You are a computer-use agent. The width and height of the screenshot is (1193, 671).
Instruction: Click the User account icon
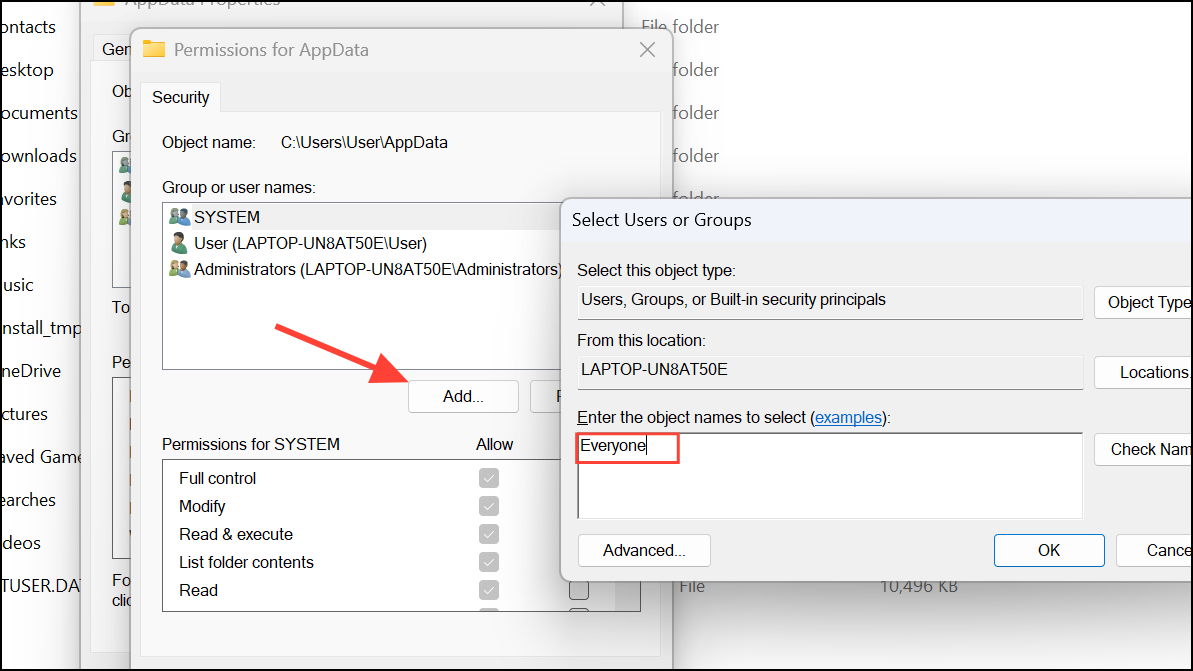[x=180, y=243]
